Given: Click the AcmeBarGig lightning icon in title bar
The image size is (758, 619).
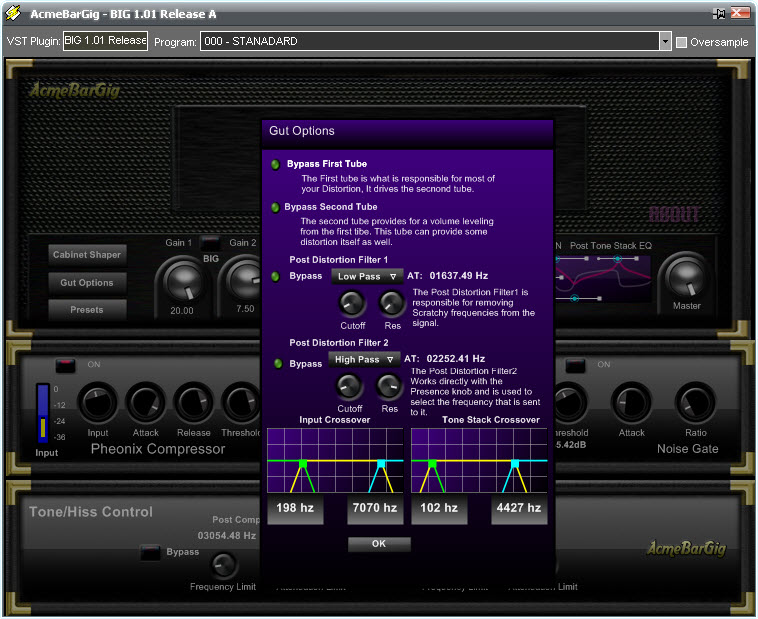Looking at the screenshot, I should tap(13, 13).
